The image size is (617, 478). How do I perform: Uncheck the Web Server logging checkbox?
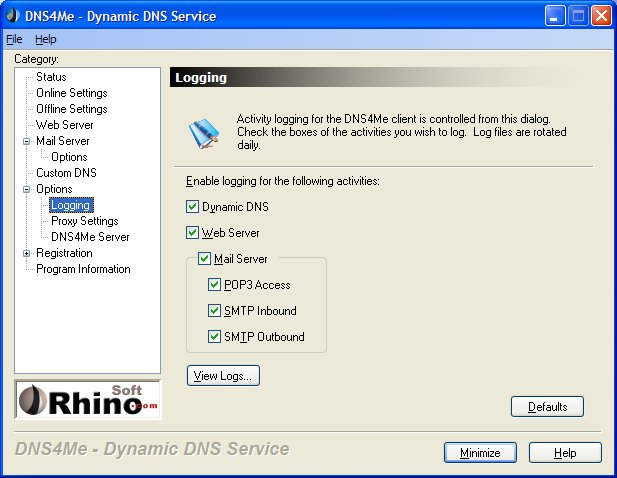coord(192,233)
